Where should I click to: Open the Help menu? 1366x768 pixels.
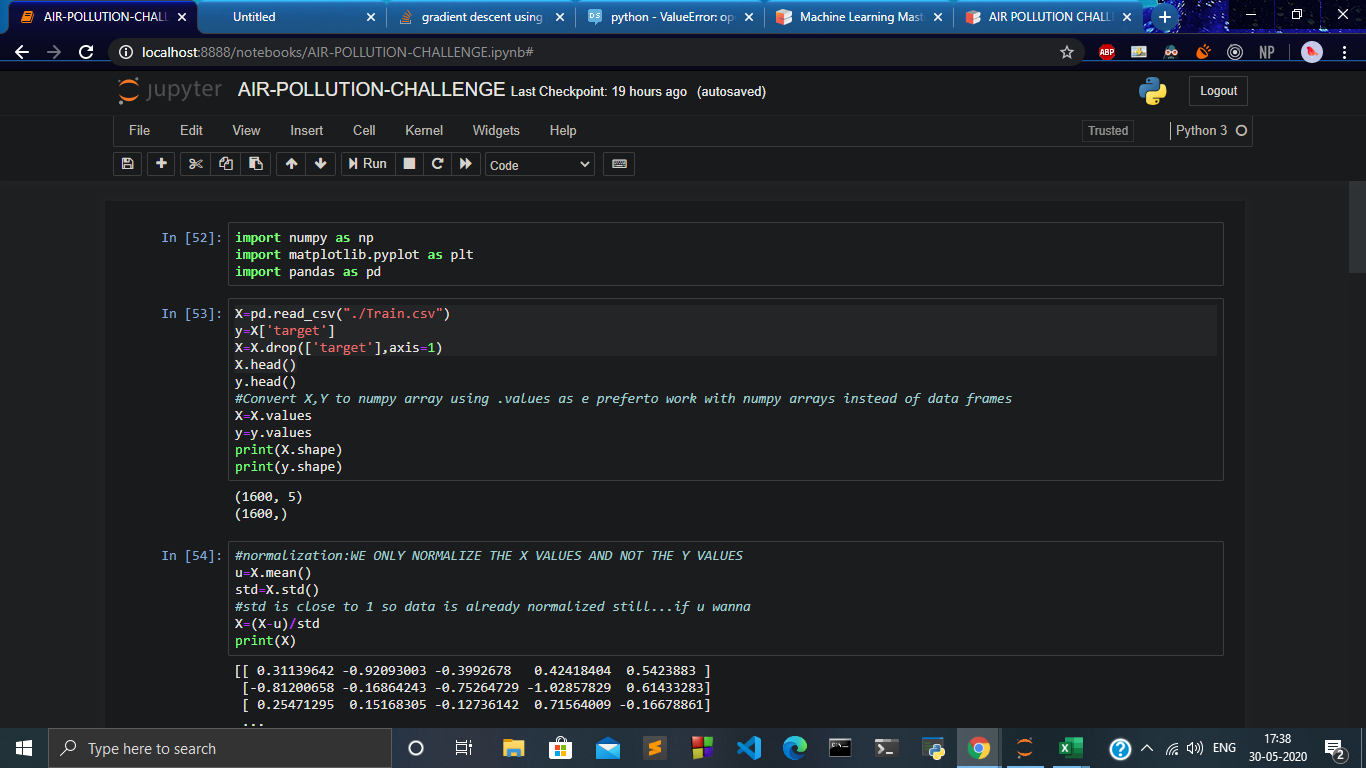[563, 131]
